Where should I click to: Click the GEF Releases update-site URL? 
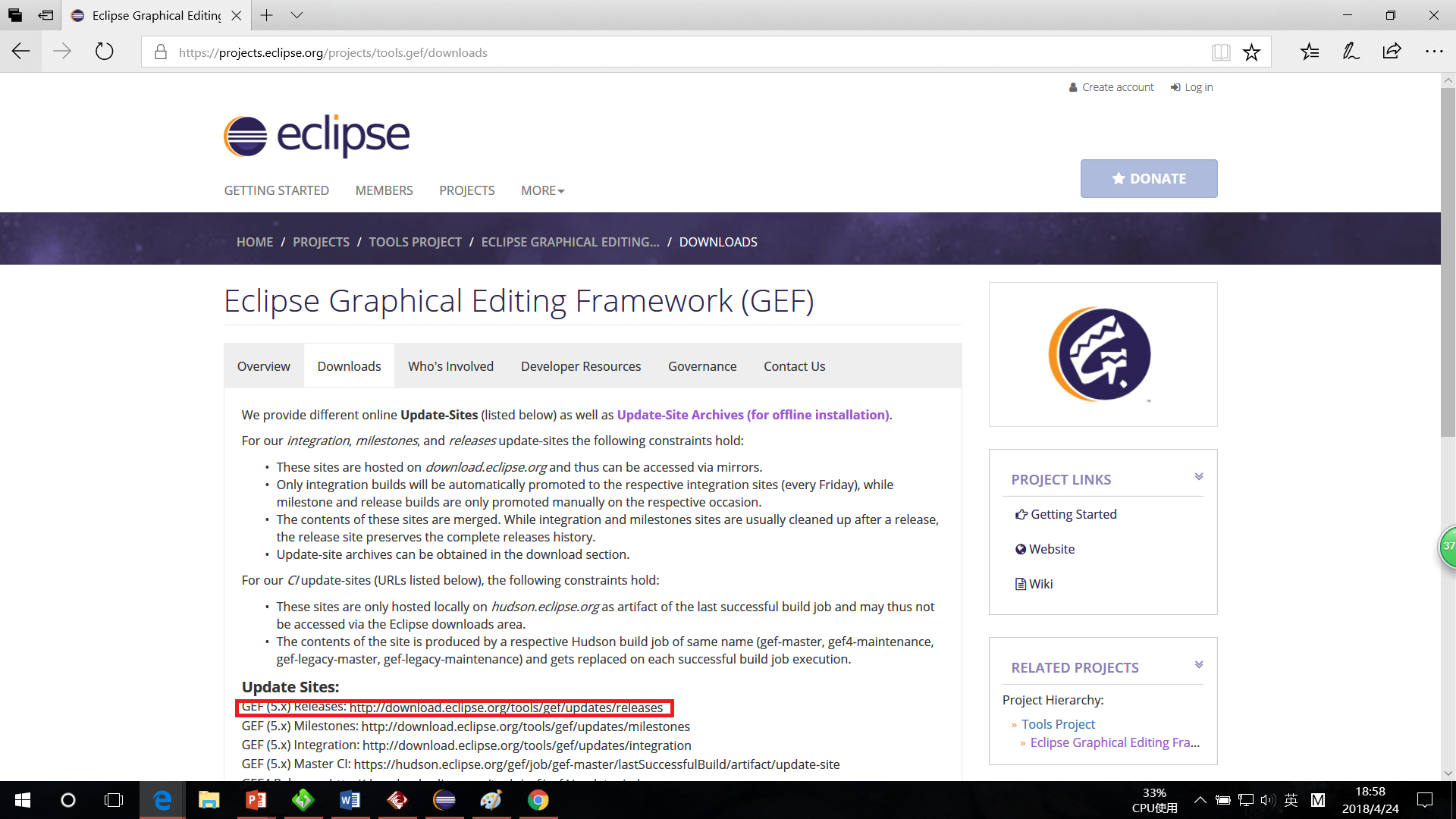click(506, 708)
